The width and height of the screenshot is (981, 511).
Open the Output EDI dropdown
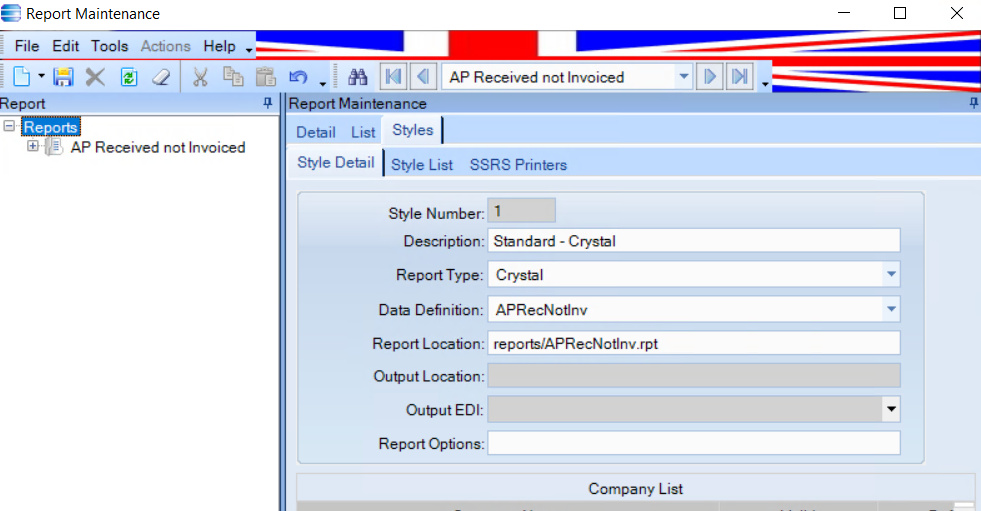[891, 410]
